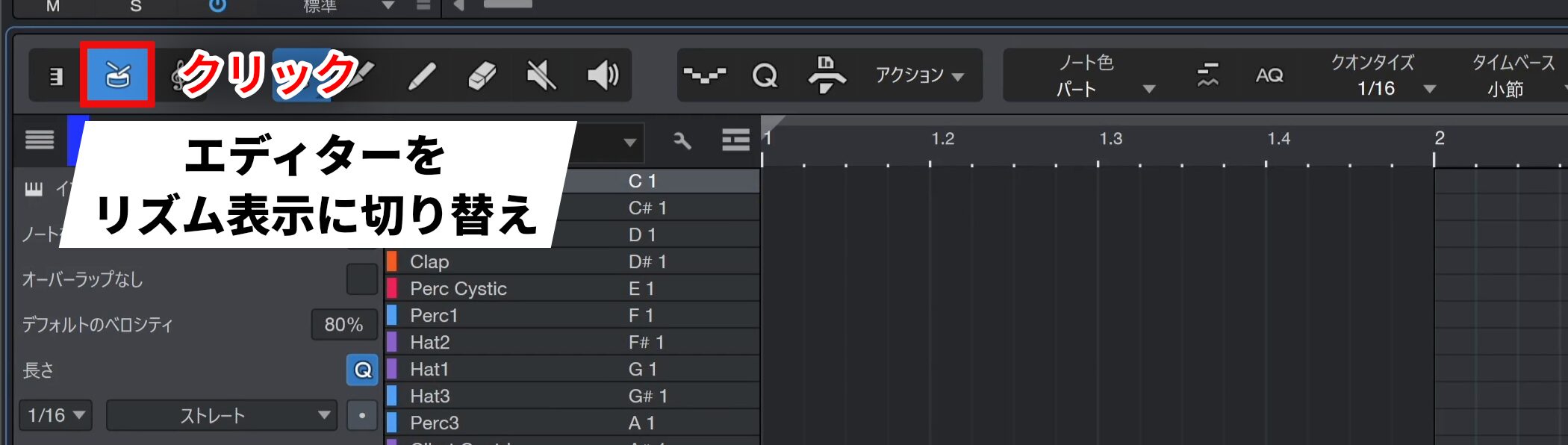Screen dimensions: 1568x445
Task: Open the タイムベース 小節 menu
Action: tap(1516, 89)
